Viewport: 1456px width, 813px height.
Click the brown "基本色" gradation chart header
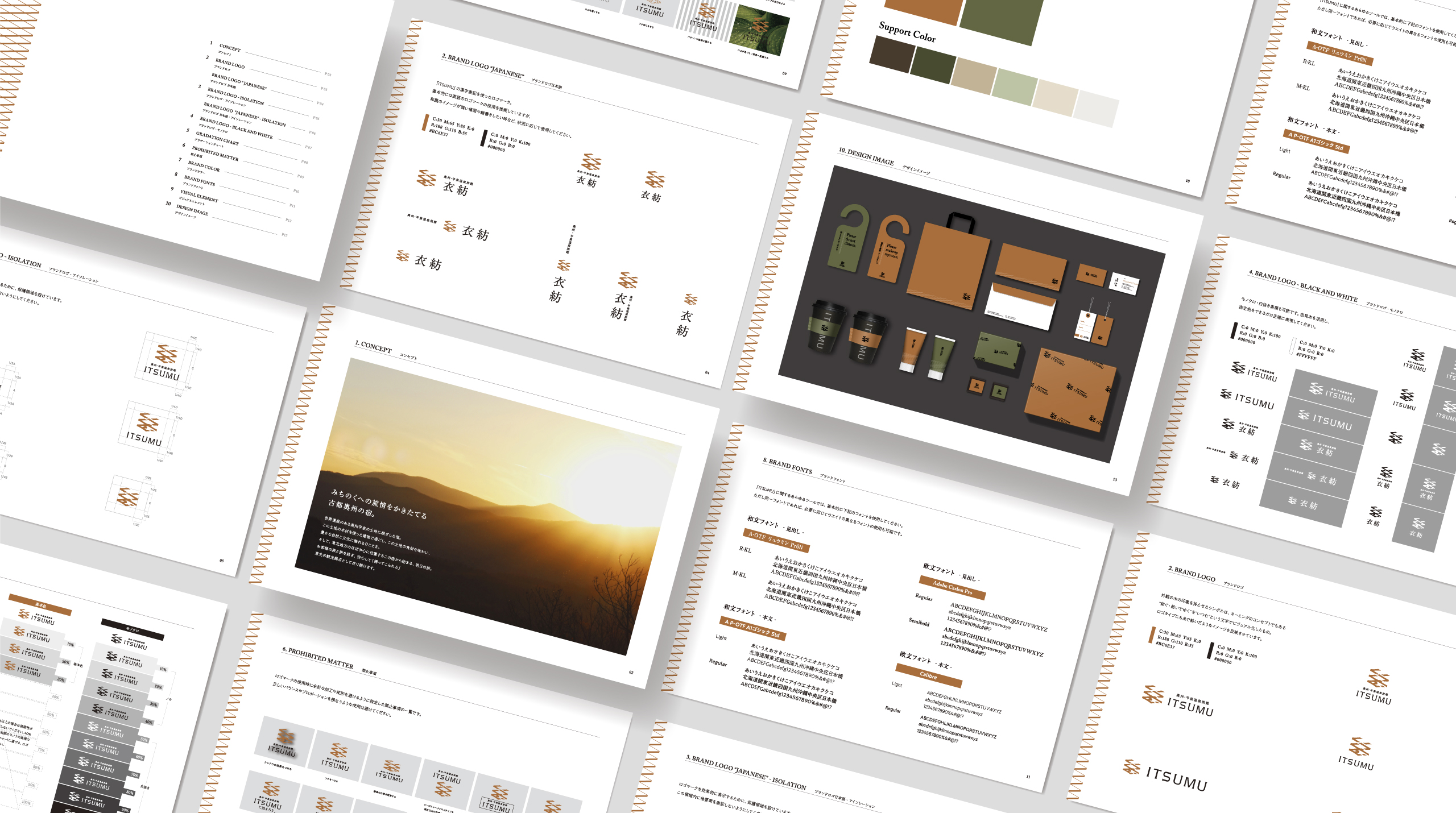click(40, 605)
